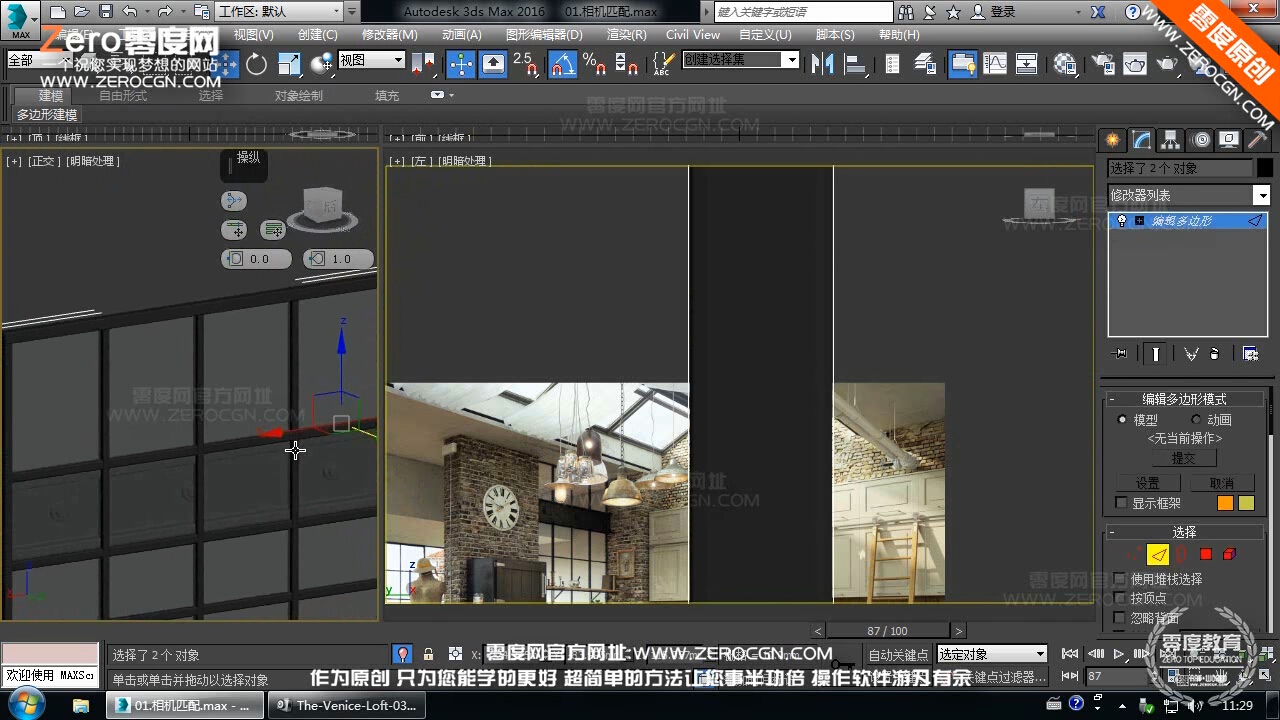1280x720 pixels.
Task: Open the 修改器(M) menu
Action: pyautogui.click(x=390, y=34)
